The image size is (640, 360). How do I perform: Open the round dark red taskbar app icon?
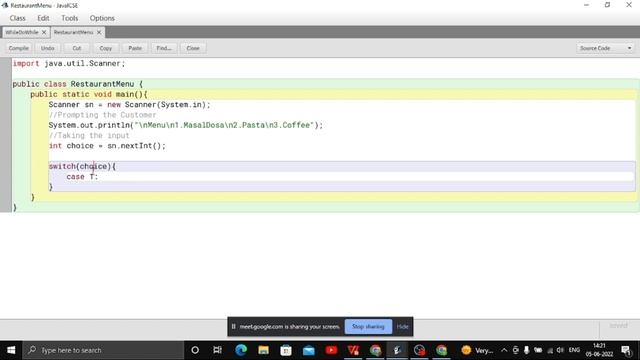[x=419, y=350]
